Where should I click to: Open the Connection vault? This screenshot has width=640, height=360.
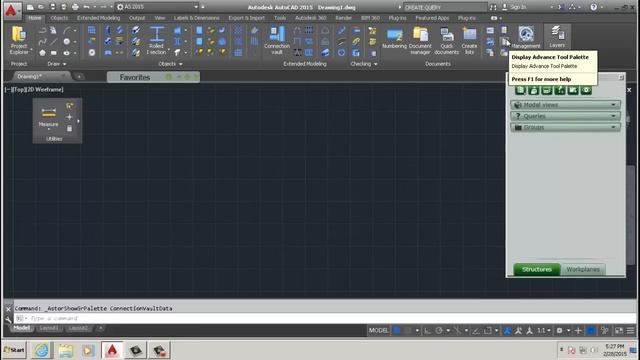tap(277, 40)
